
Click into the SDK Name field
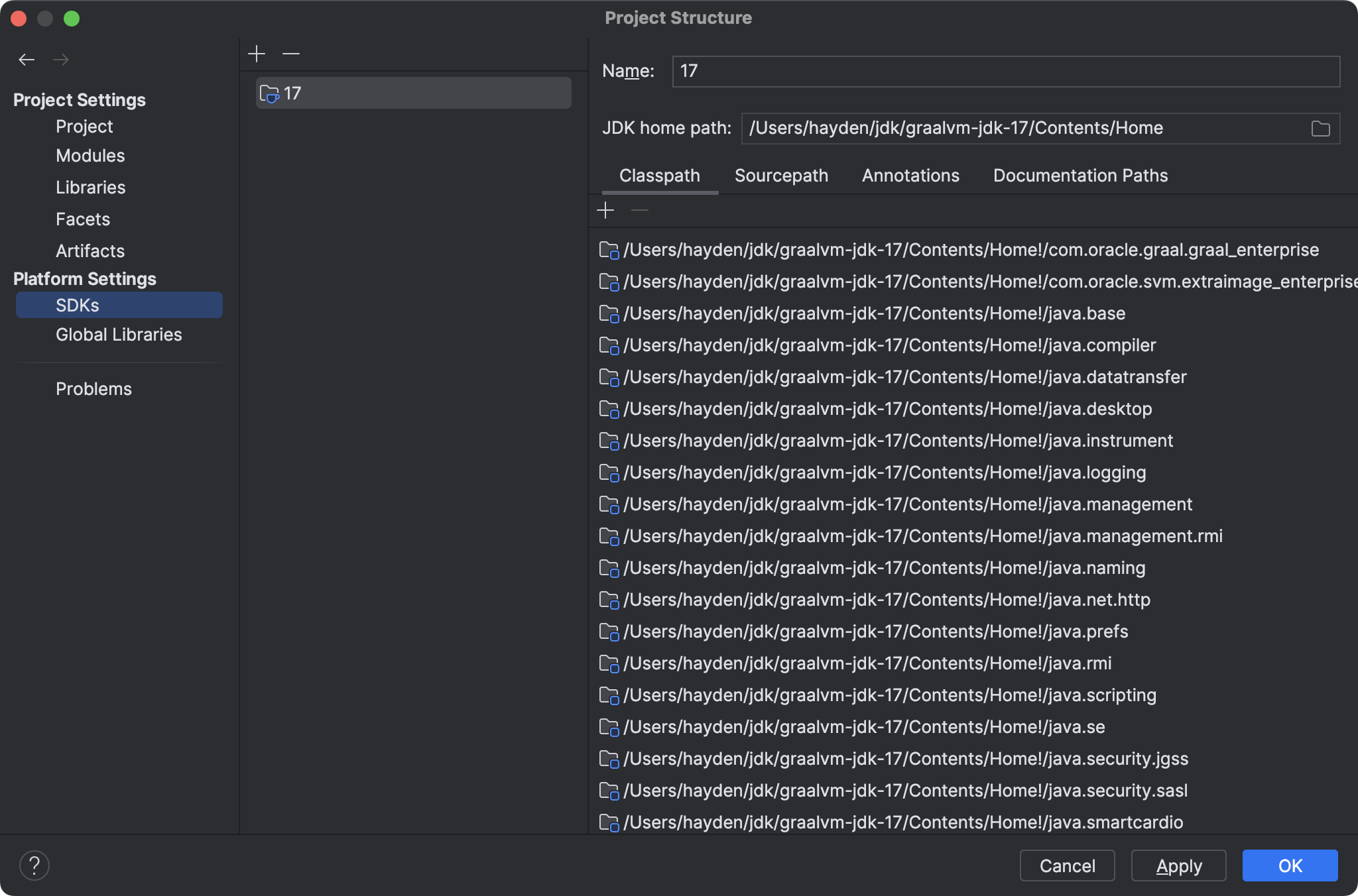coord(1005,72)
